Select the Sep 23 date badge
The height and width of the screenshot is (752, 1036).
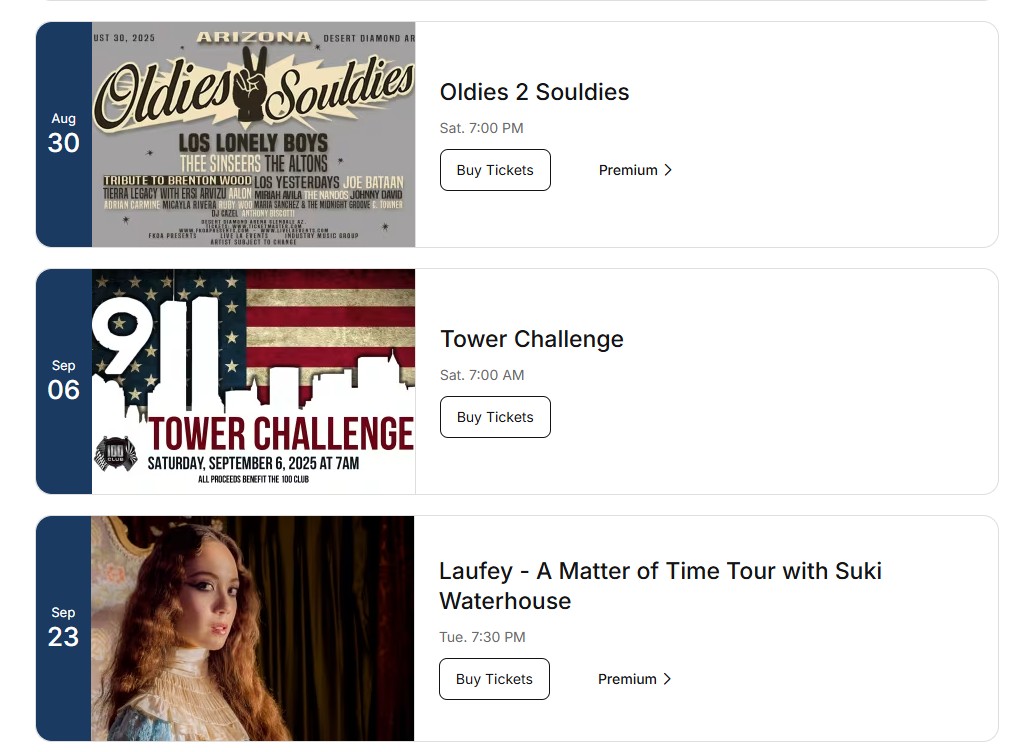tap(63, 628)
